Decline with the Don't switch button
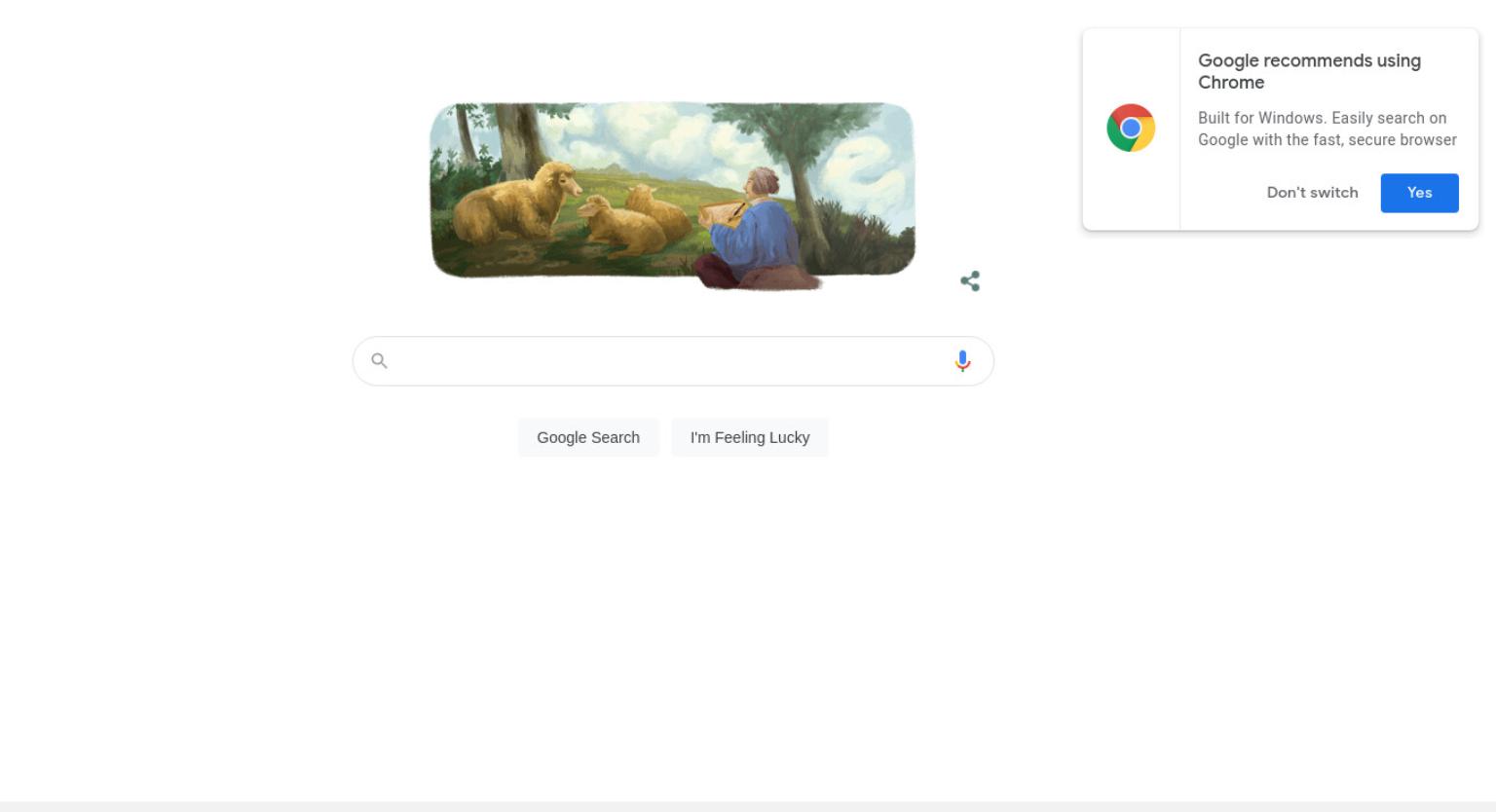Image resolution: width=1496 pixels, height=812 pixels. point(1312,193)
